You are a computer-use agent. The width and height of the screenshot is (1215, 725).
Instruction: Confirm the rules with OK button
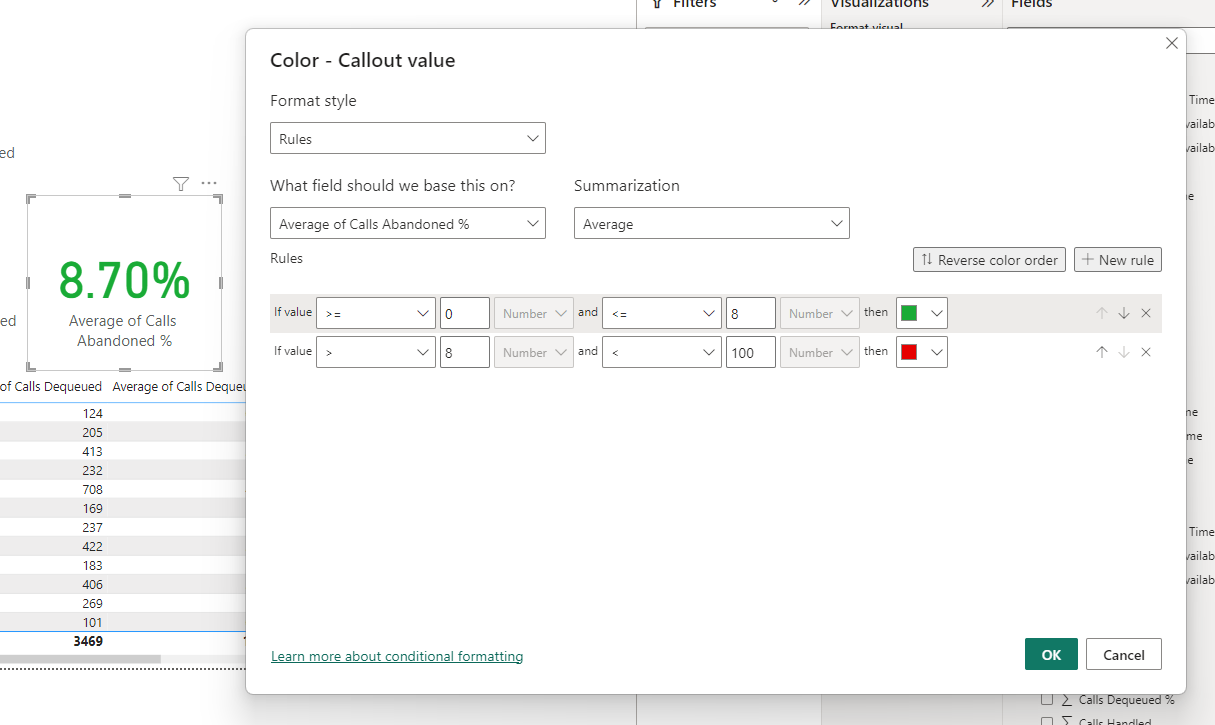point(1051,654)
